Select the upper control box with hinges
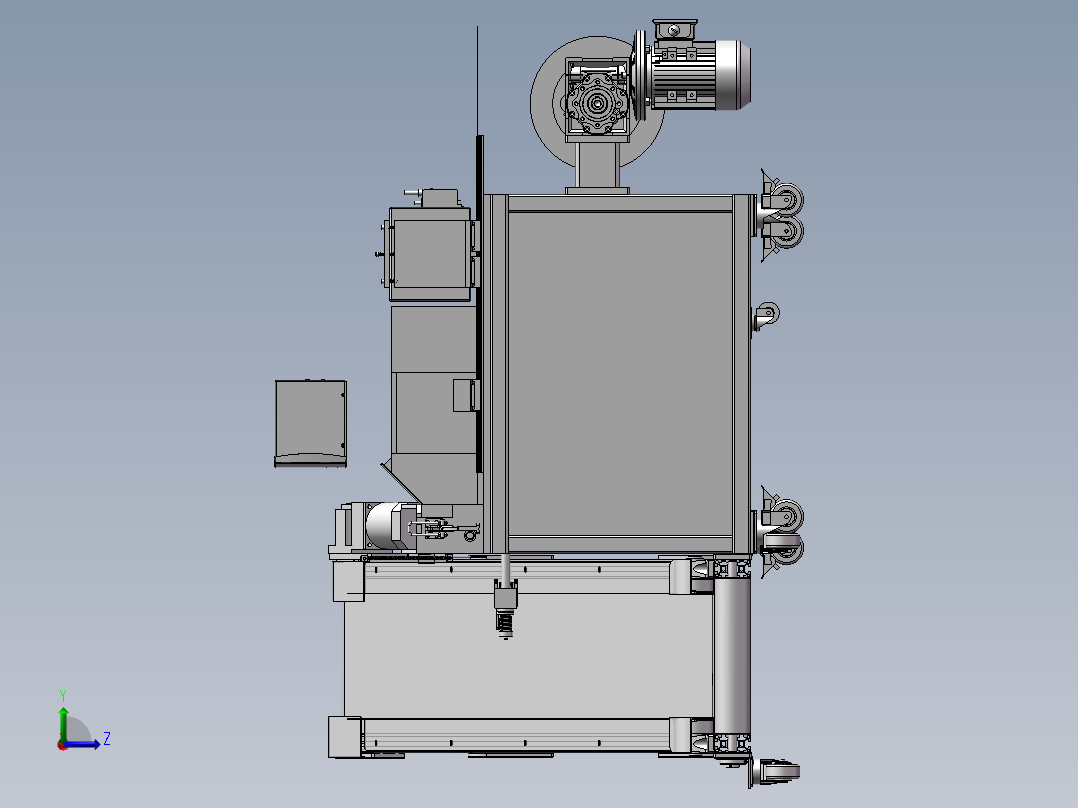Image resolution: width=1078 pixels, height=808 pixels. tap(430, 254)
